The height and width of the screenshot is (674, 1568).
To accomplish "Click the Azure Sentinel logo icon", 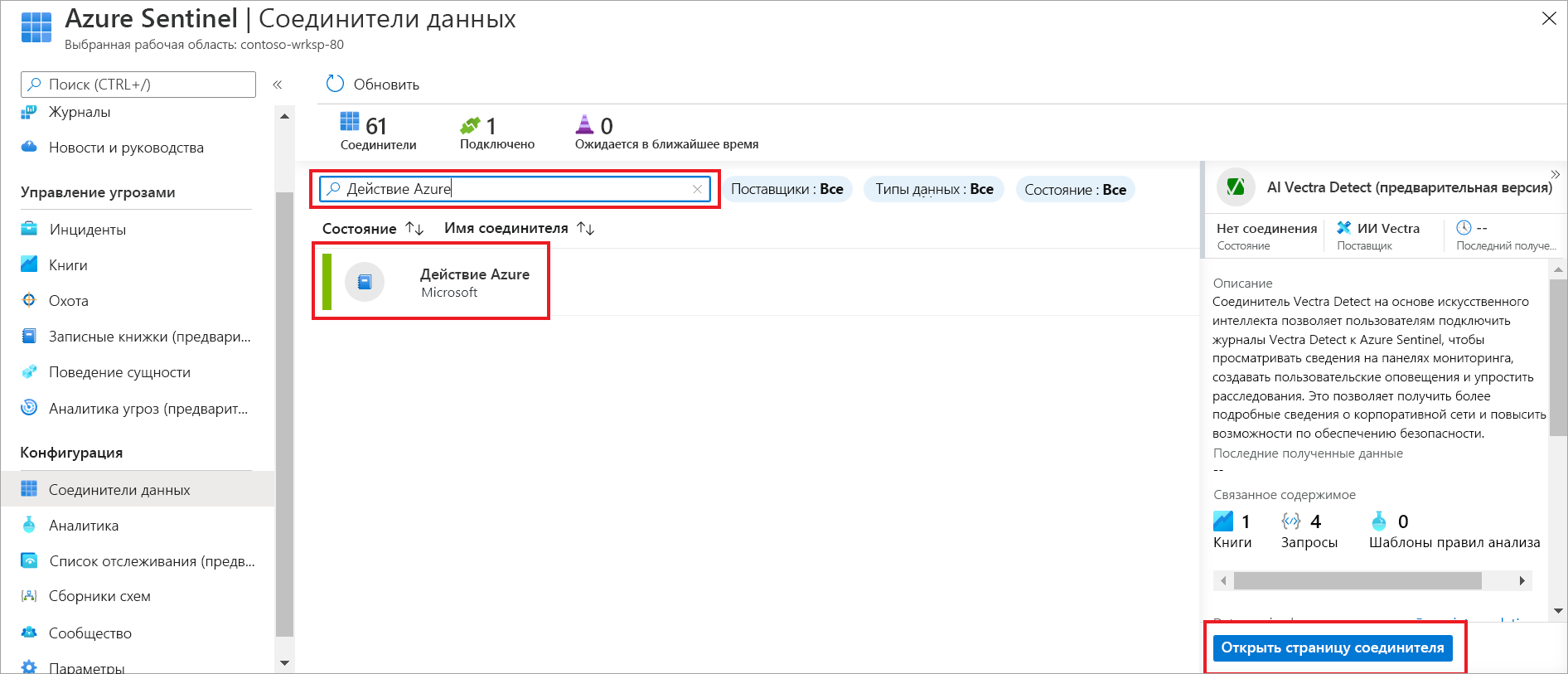I will click(36, 27).
